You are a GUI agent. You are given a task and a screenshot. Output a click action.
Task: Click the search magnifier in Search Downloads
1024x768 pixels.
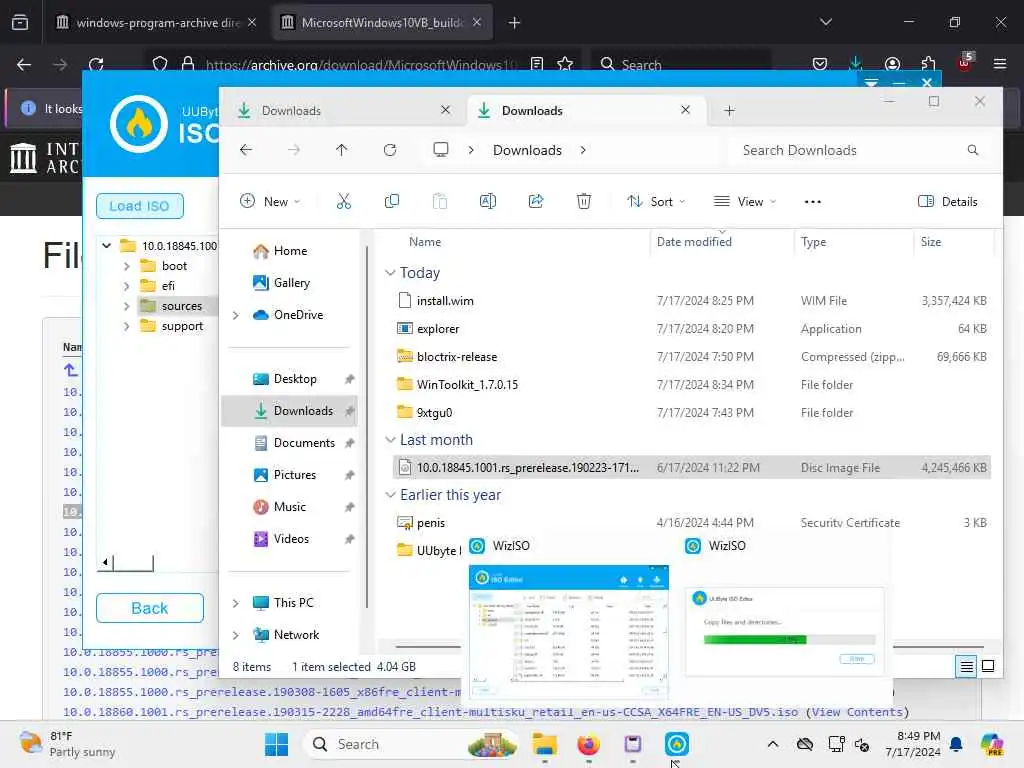pyautogui.click(x=973, y=150)
